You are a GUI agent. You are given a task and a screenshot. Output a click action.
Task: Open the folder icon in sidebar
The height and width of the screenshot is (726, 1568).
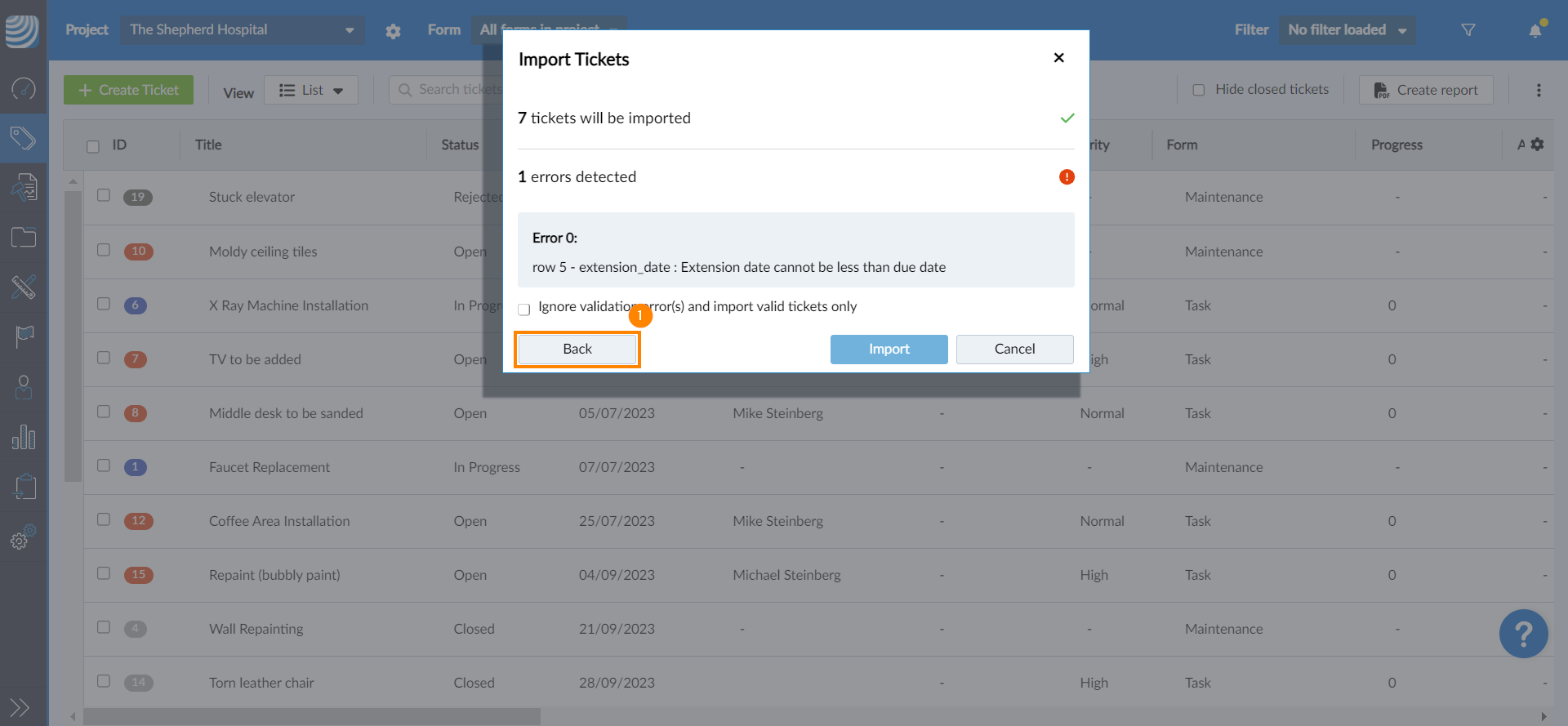point(23,237)
